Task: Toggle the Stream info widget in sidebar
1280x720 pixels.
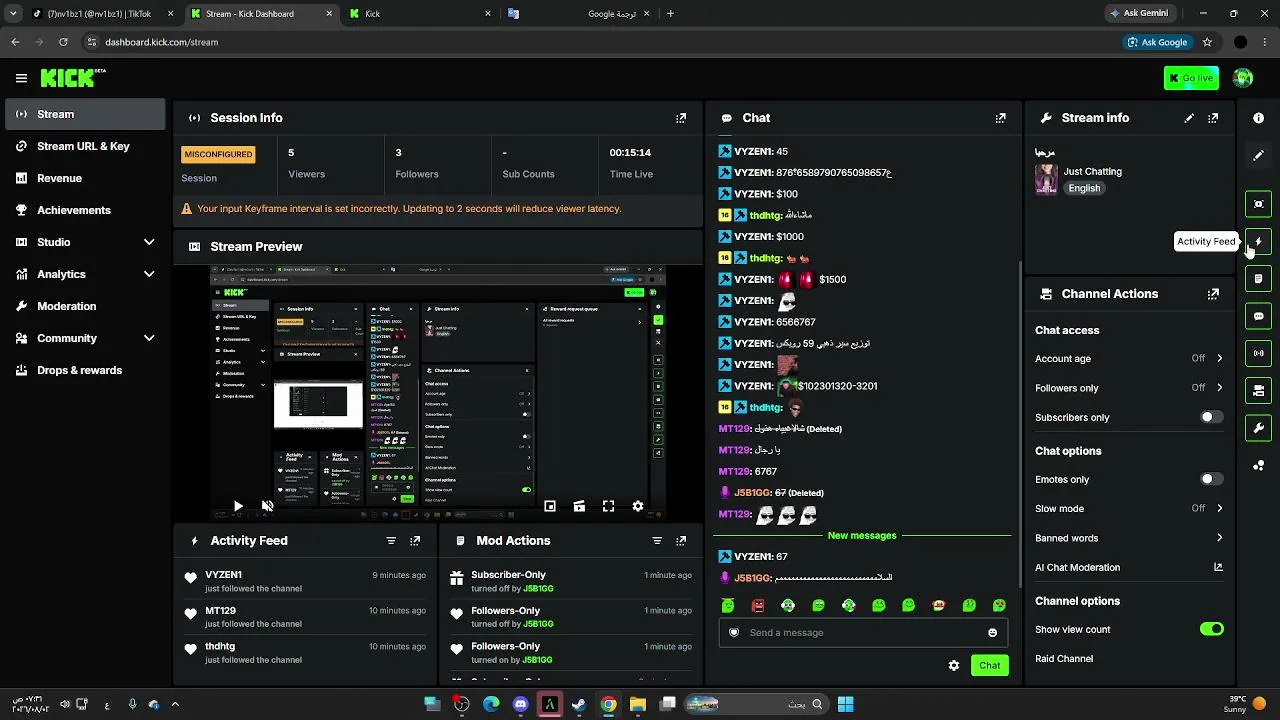Action: click(1258, 428)
